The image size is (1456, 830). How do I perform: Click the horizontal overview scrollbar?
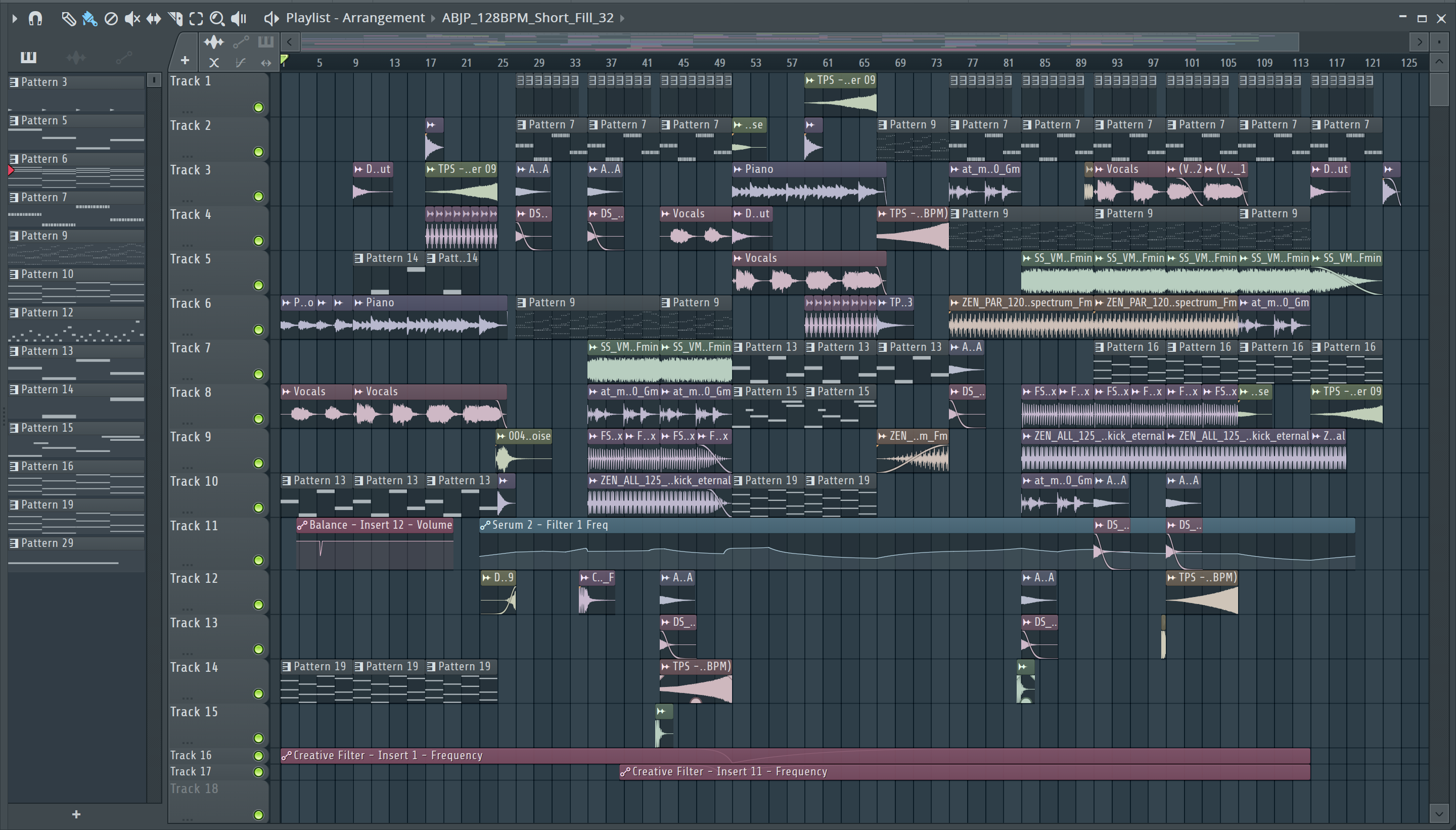[799, 41]
